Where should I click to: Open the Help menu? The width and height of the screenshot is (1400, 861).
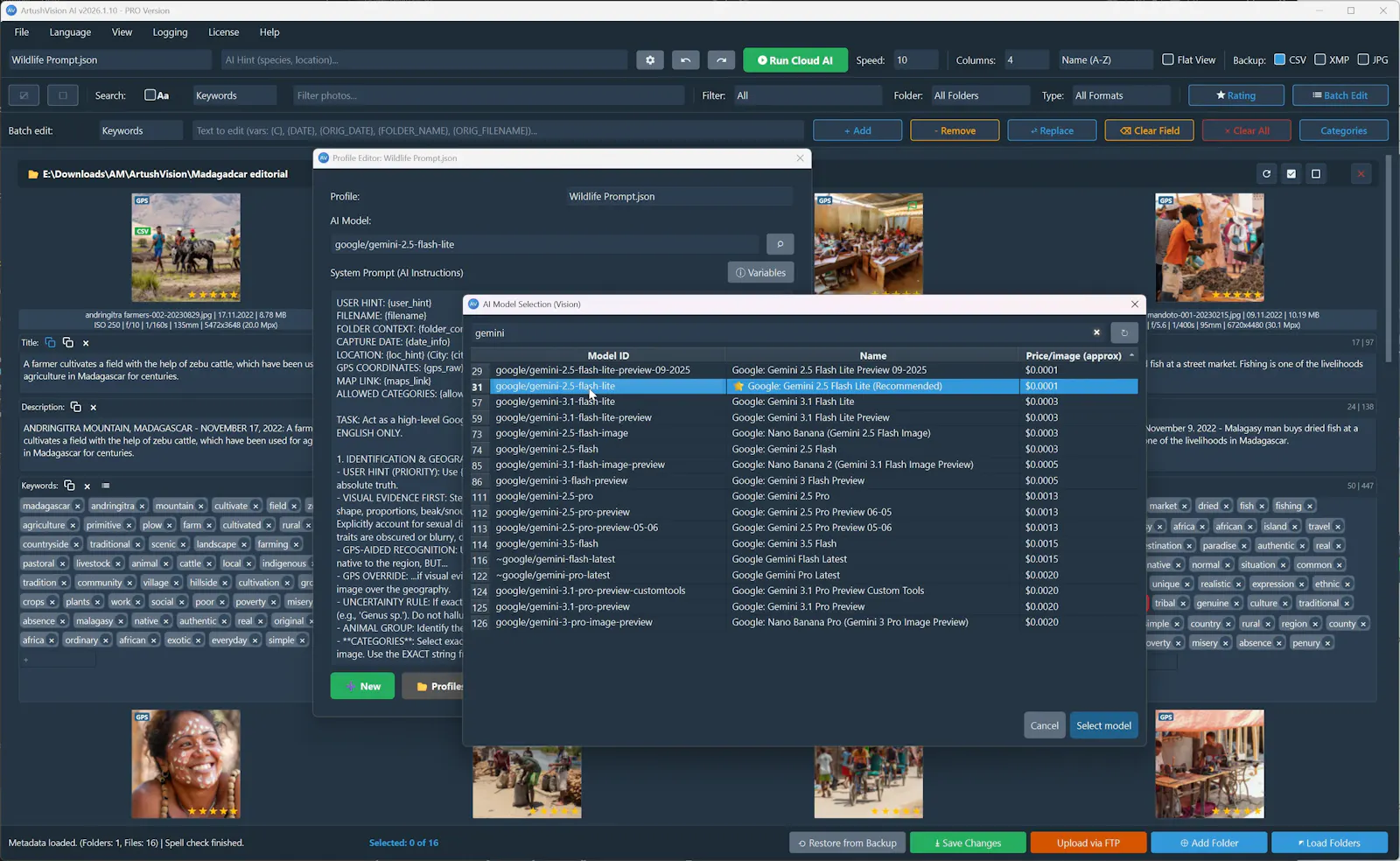tap(269, 32)
